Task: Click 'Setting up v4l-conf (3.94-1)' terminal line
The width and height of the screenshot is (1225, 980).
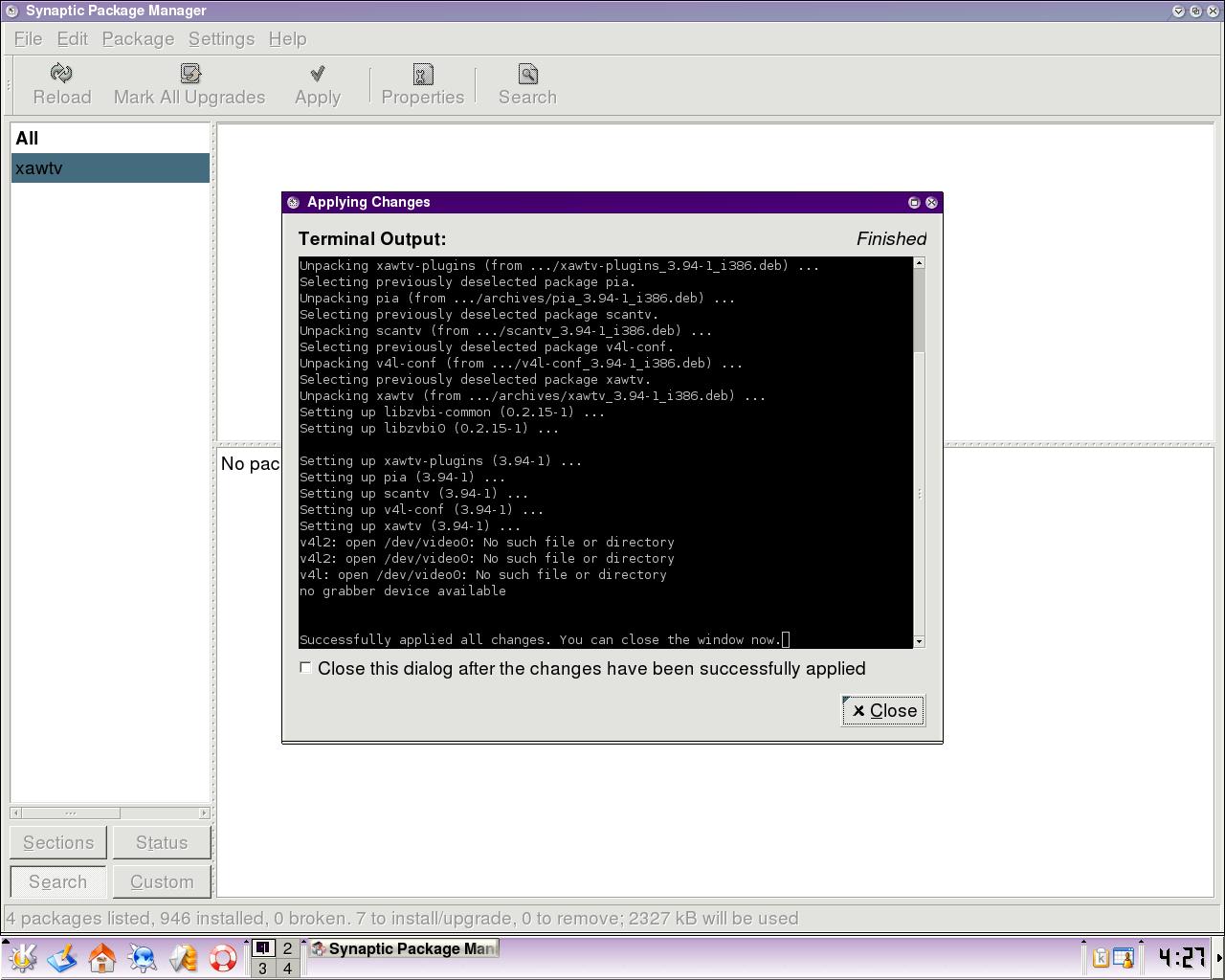Action: pos(422,509)
